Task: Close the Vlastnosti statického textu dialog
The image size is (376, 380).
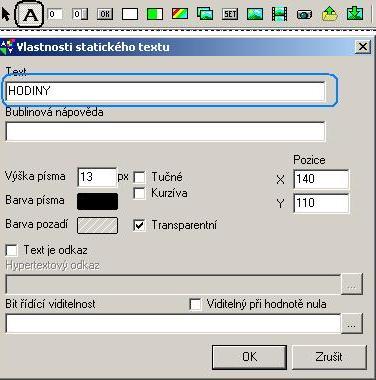Action: point(362,47)
